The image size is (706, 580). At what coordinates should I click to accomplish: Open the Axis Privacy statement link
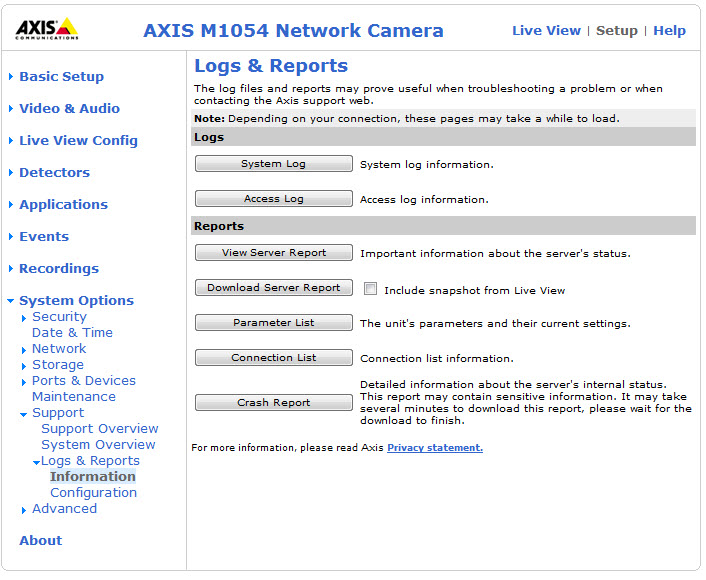click(x=435, y=449)
